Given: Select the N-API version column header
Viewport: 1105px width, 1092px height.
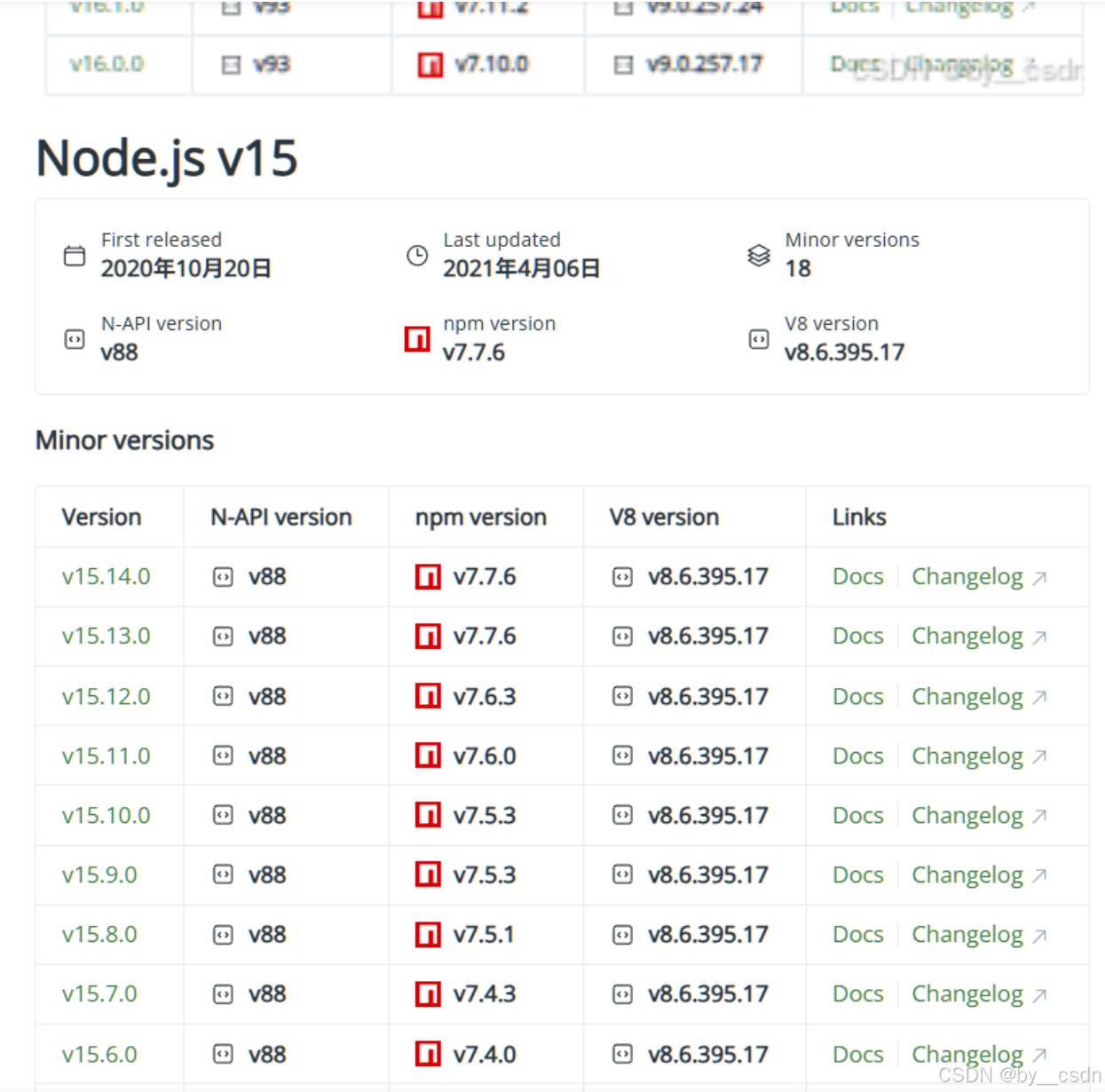Looking at the screenshot, I should tap(281, 518).
